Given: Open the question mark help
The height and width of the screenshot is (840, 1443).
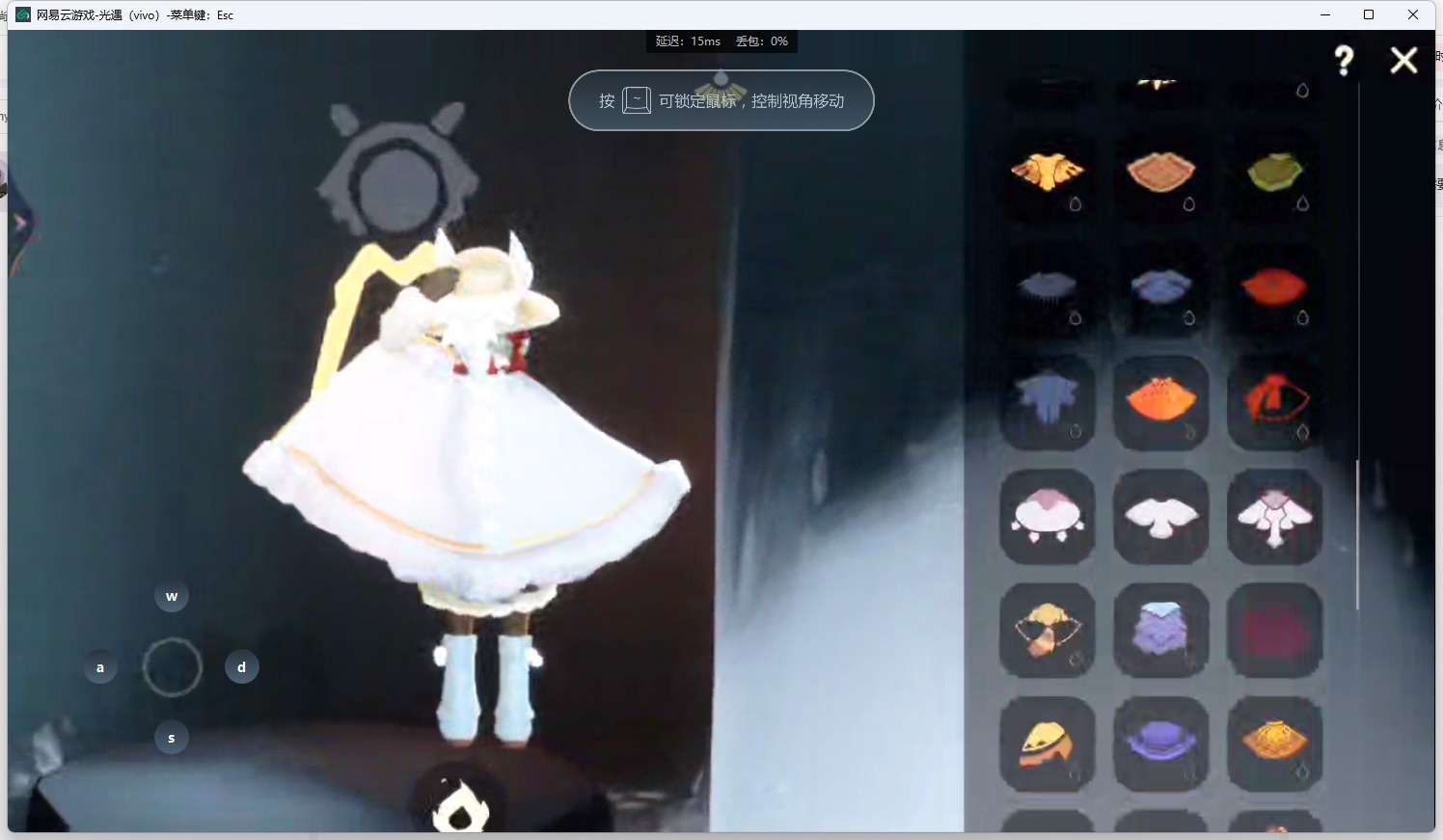Looking at the screenshot, I should click(1344, 61).
